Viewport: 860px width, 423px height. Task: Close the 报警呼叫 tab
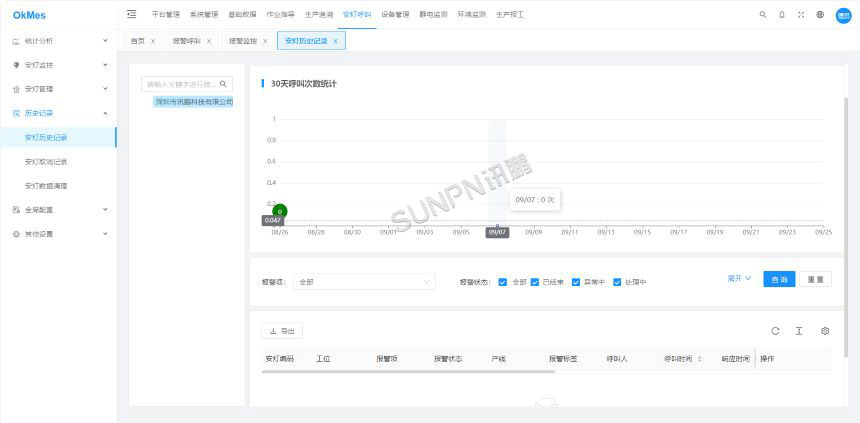pos(209,41)
